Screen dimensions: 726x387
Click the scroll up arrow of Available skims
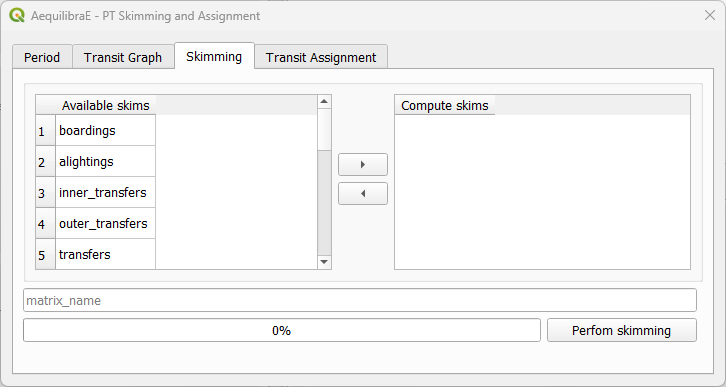pos(324,101)
